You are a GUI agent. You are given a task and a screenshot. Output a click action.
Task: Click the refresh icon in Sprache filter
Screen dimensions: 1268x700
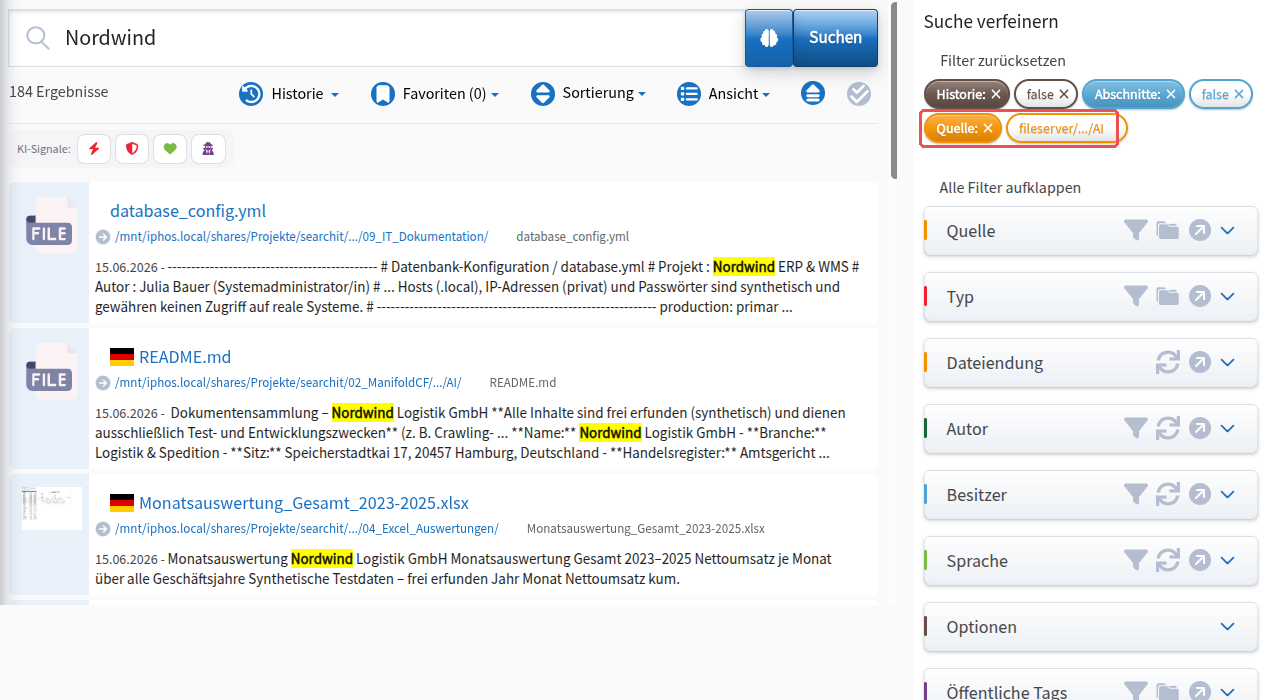coord(1168,561)
